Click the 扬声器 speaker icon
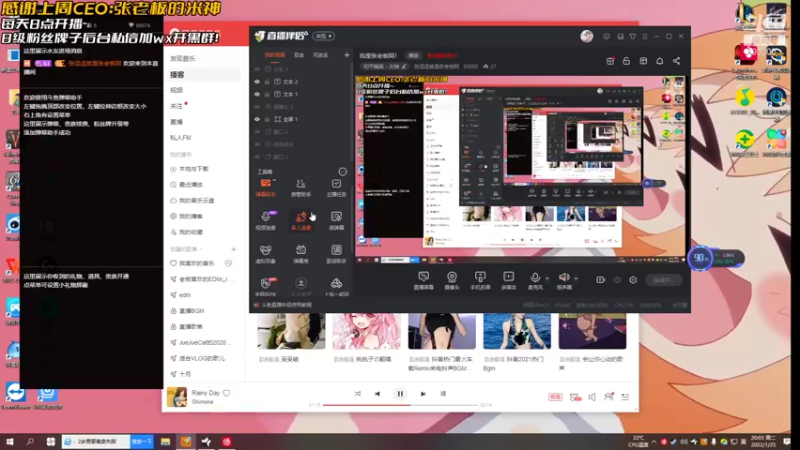The width and height of the screenshot is (800, 450). click(564, 277)
